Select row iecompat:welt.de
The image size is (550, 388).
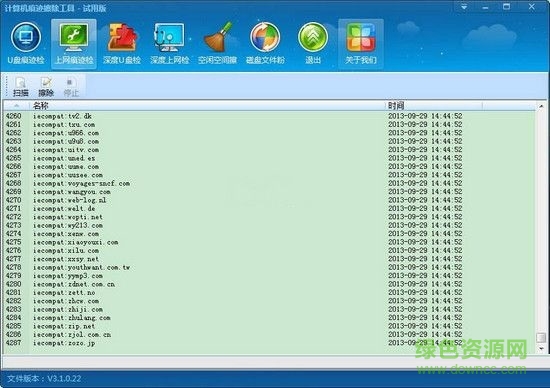coord(269,209)
